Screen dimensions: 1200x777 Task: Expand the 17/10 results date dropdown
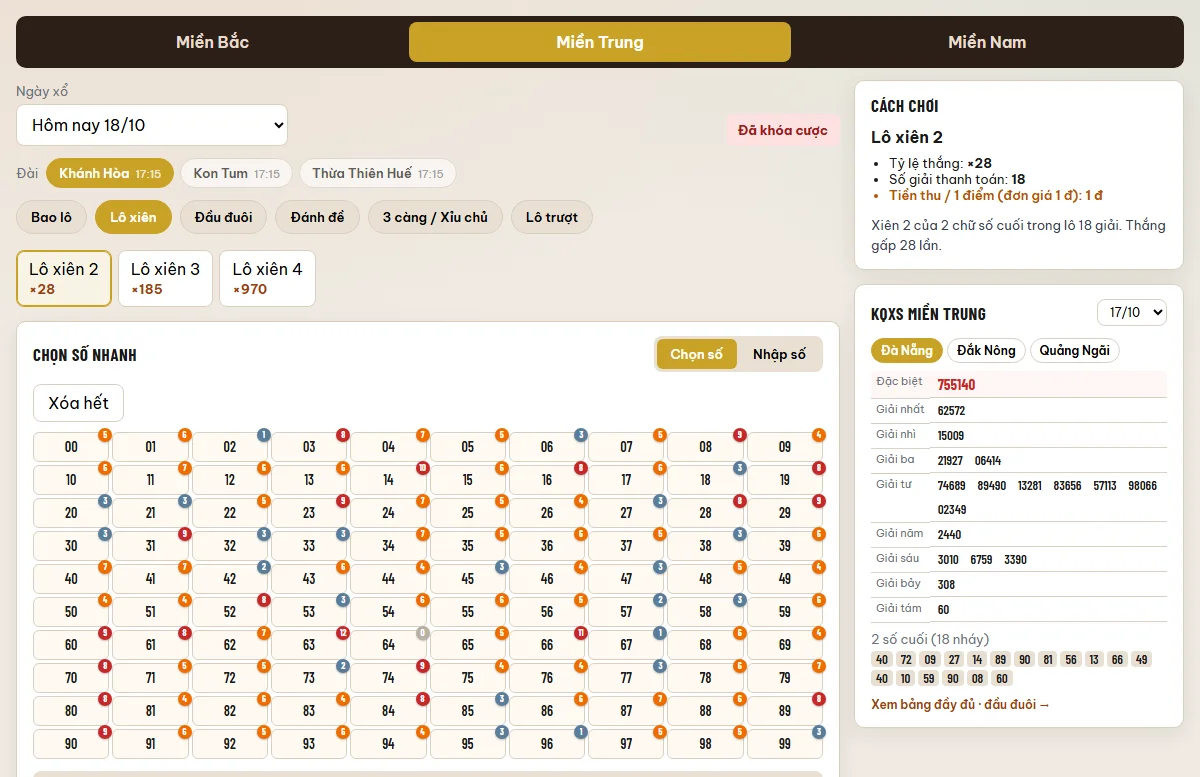[x=1132, y=313]
